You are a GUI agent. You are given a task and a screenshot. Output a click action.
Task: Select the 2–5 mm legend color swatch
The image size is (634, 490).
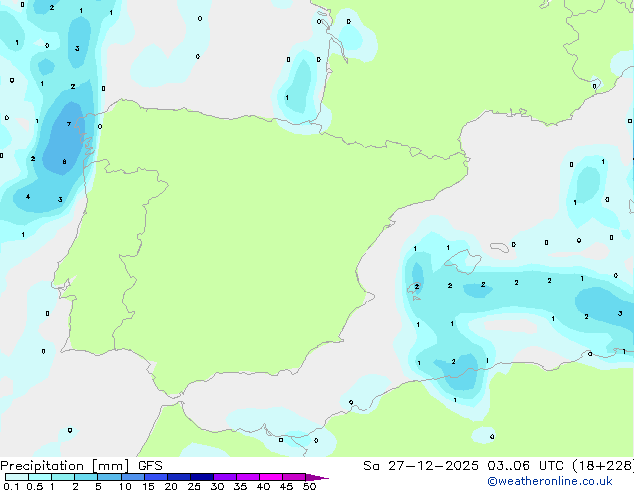(86, 477)
